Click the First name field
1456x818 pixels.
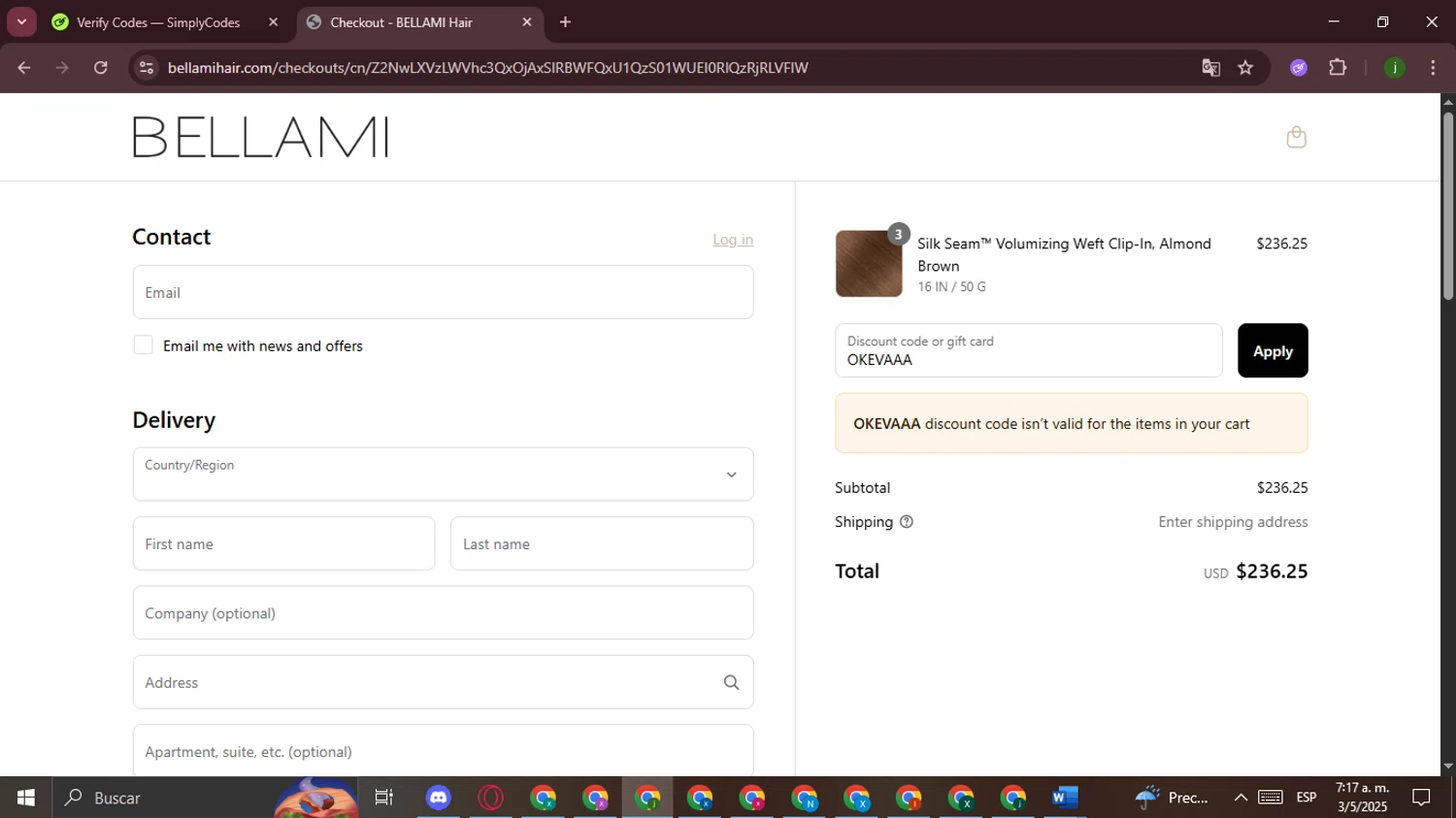click(x=283, y=543)
